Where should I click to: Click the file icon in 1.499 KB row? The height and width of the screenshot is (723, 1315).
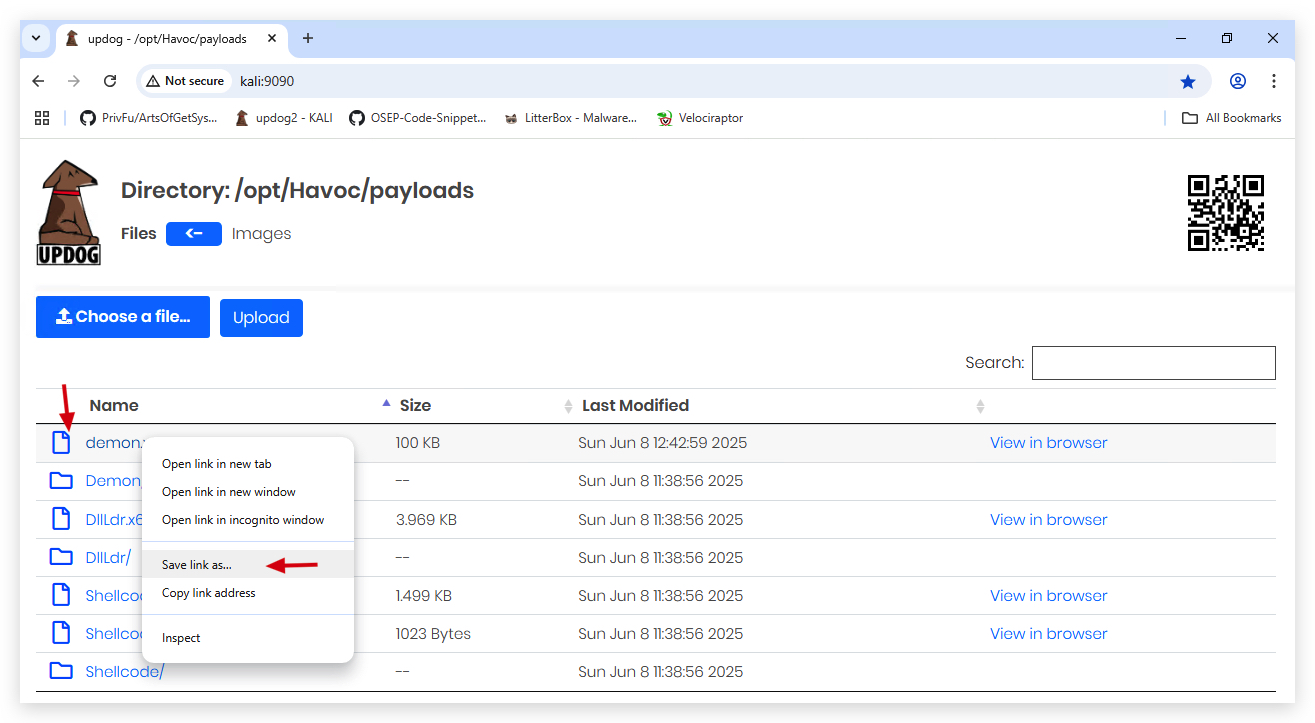(x=61, y=595)
